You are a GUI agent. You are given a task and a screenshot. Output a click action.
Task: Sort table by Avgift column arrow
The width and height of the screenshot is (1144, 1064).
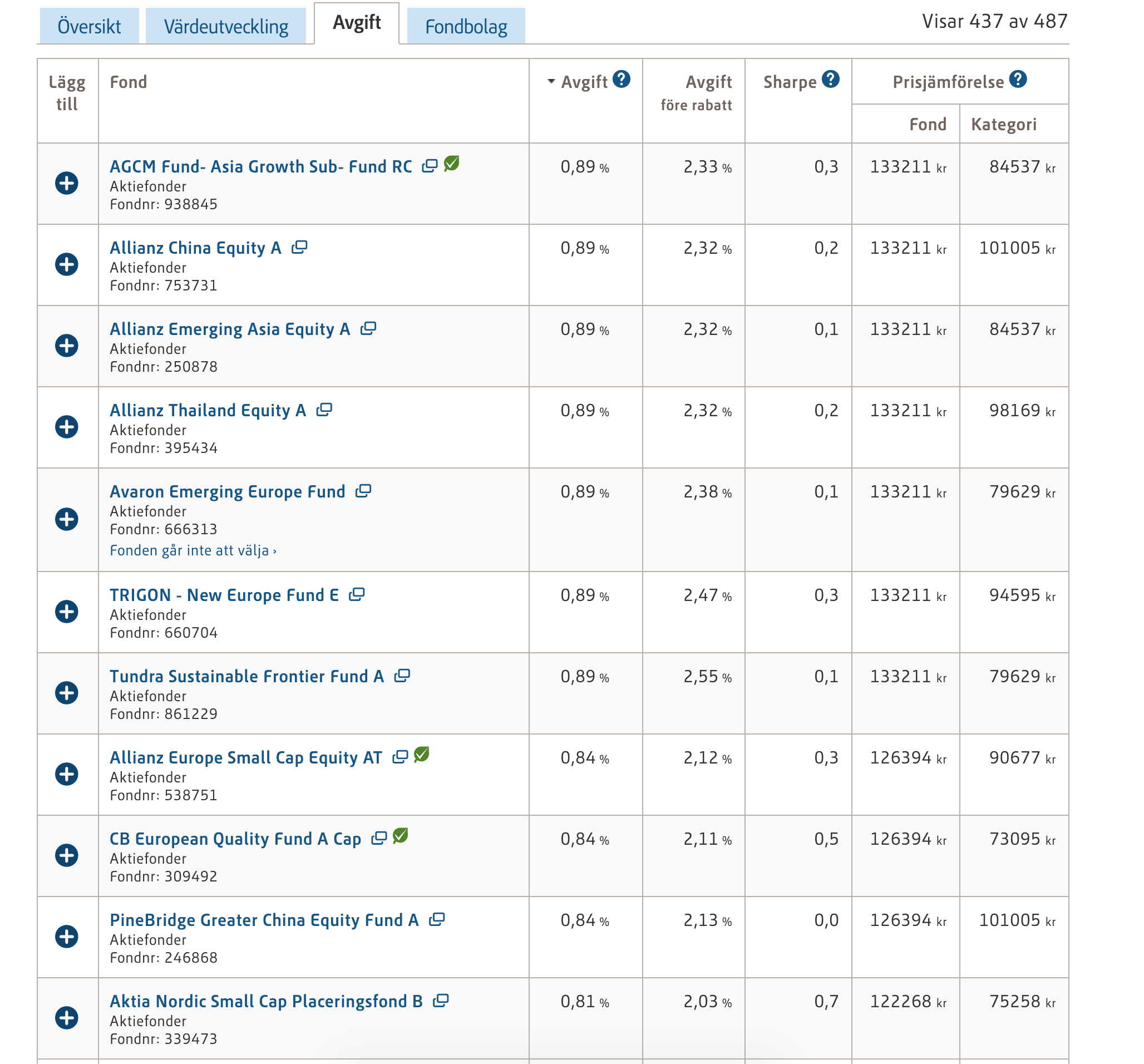point(551,81)
